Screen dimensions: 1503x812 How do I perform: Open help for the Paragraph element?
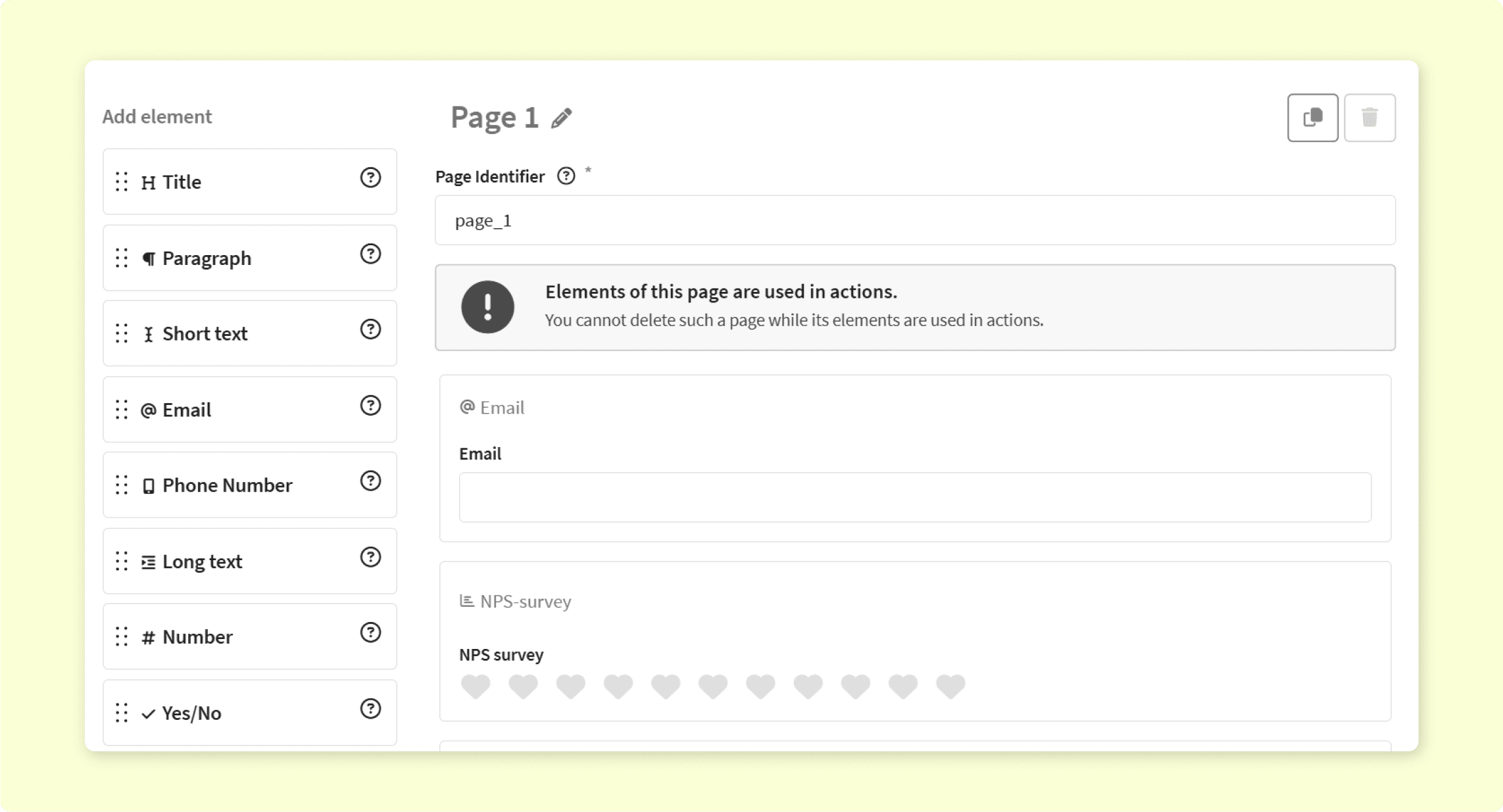[370, 254]
